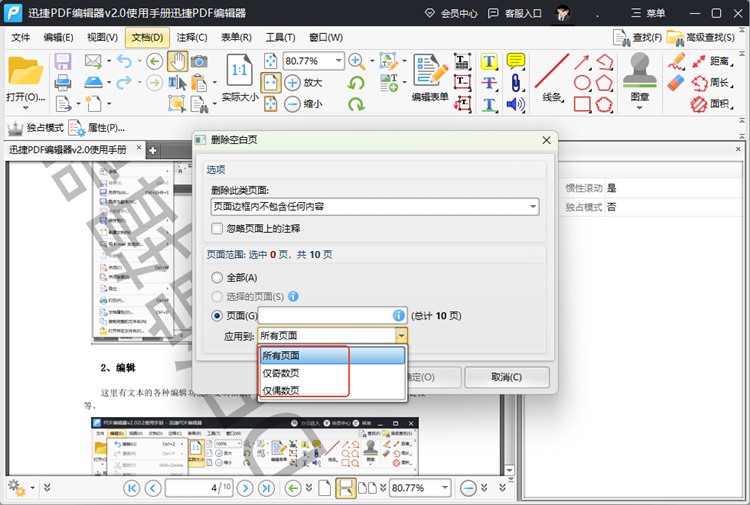This screenshot has width=750, height=505.
Task: Select the 全部(A) radio button
Action: (x=217, y=277)
